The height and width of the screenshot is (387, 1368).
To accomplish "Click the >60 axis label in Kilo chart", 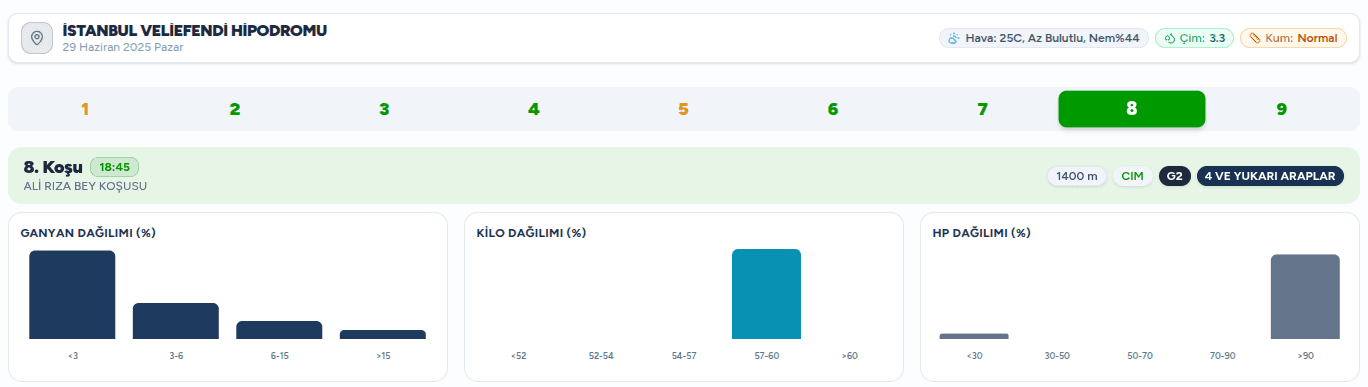I will coord(849,356).
